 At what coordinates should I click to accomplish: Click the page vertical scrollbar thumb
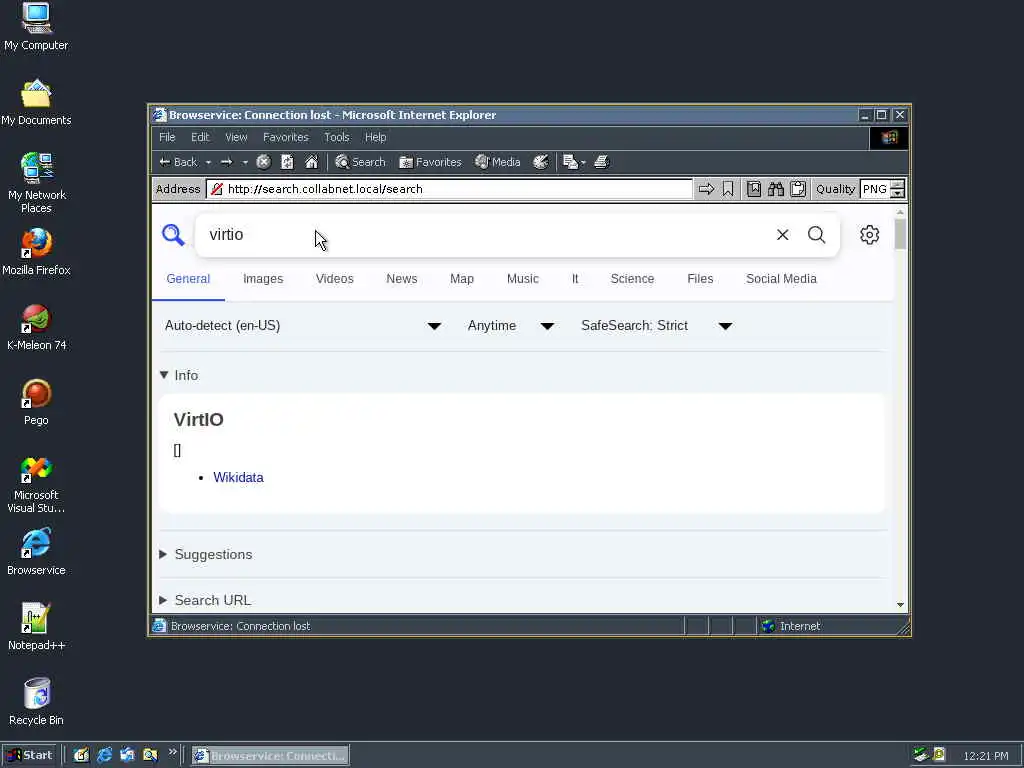(x=901, y=234)
